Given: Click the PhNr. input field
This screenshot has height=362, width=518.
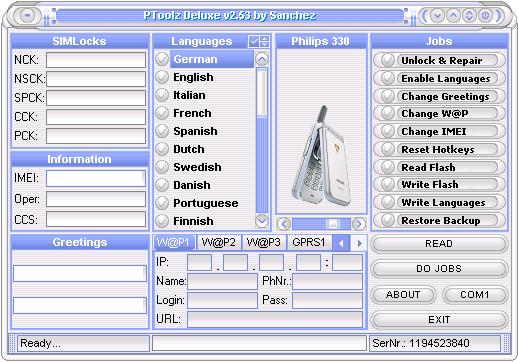Looking at the screenshot, I should [328, 281].
